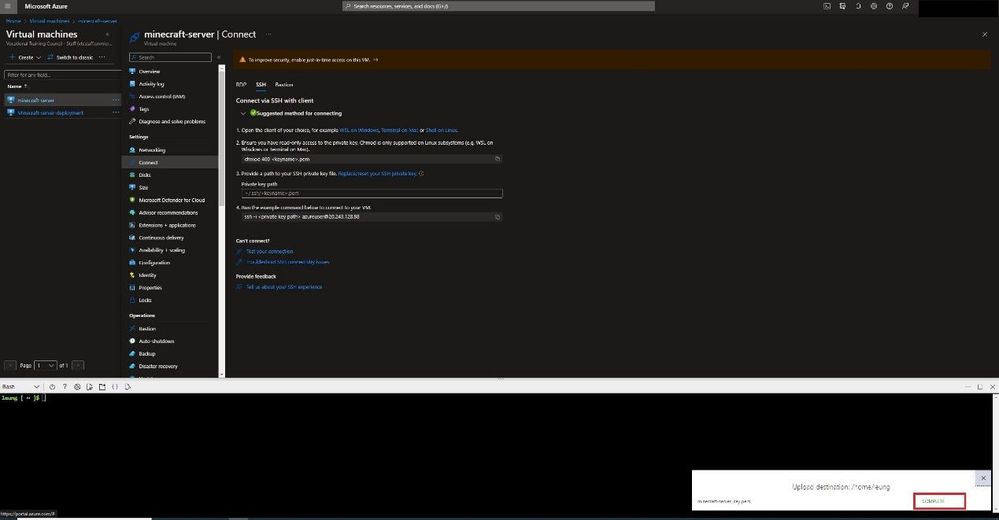
Task: Switch to the RDP tab
Action: (x=241, y=84)
